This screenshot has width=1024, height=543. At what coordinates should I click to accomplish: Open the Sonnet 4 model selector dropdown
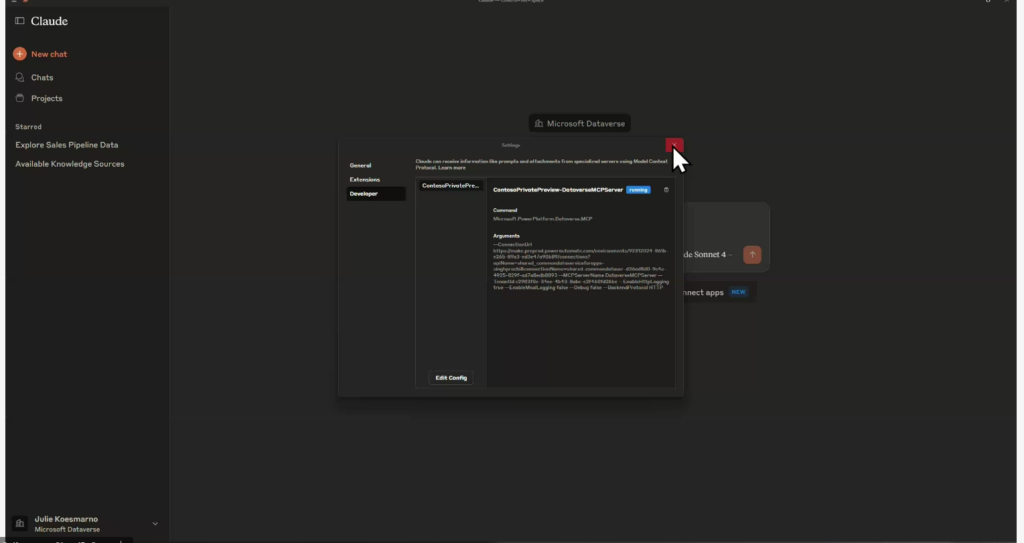pyautogui.click(x=707, y=255)
